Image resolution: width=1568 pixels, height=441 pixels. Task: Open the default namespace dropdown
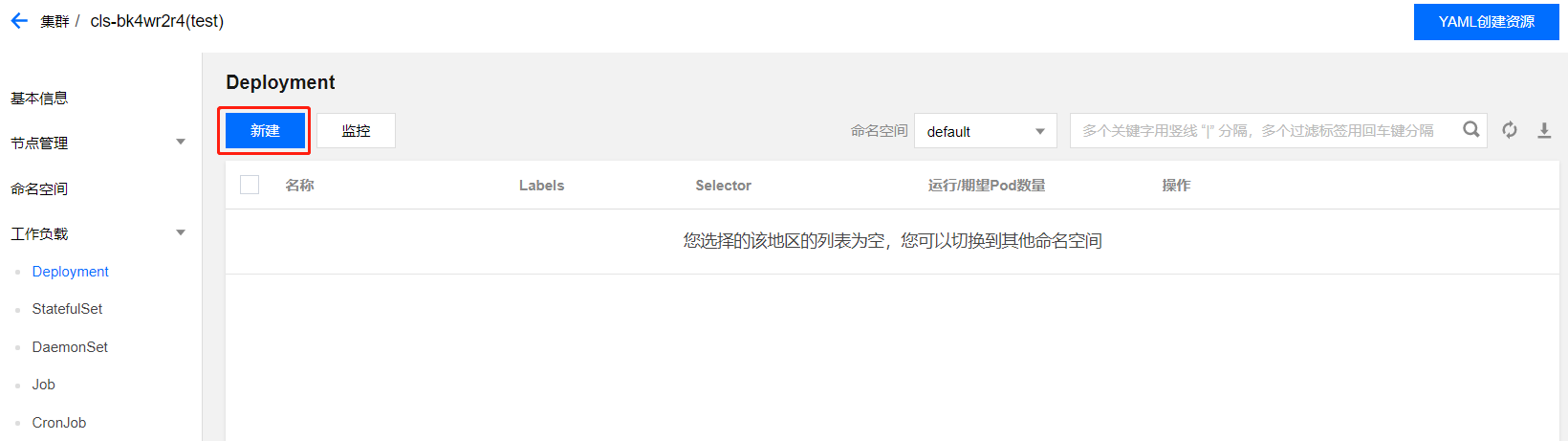tap(986, 131)
